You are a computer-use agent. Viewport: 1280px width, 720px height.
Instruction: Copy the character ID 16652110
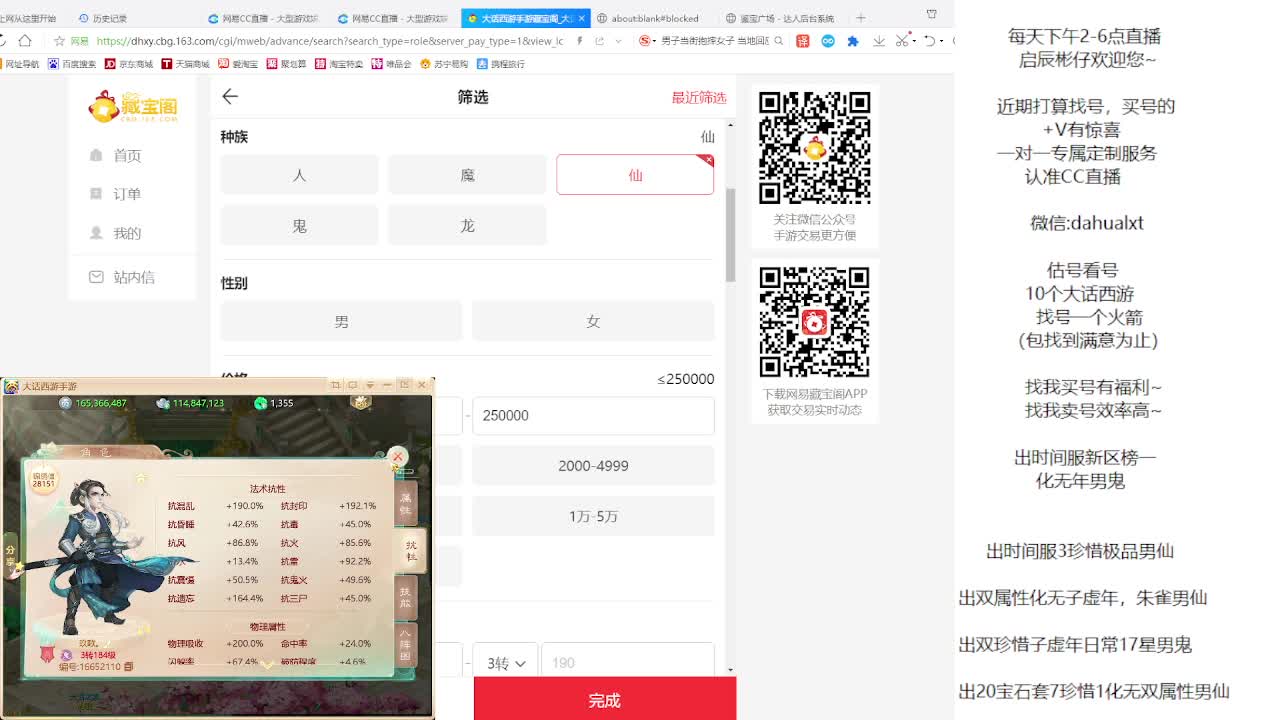coord(128,667)
